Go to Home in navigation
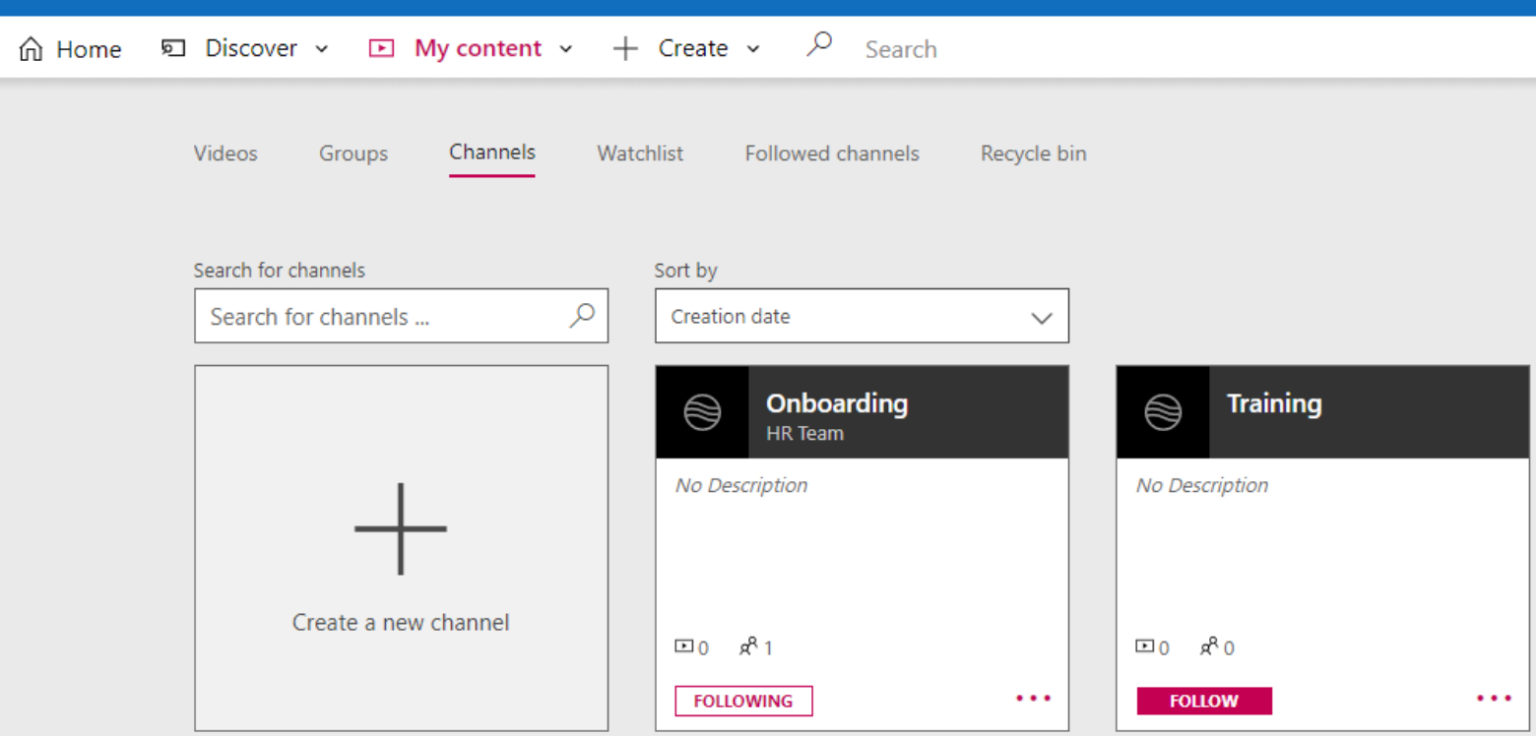The height and width of the screenshot is (736, 1536). coord(71,49)
